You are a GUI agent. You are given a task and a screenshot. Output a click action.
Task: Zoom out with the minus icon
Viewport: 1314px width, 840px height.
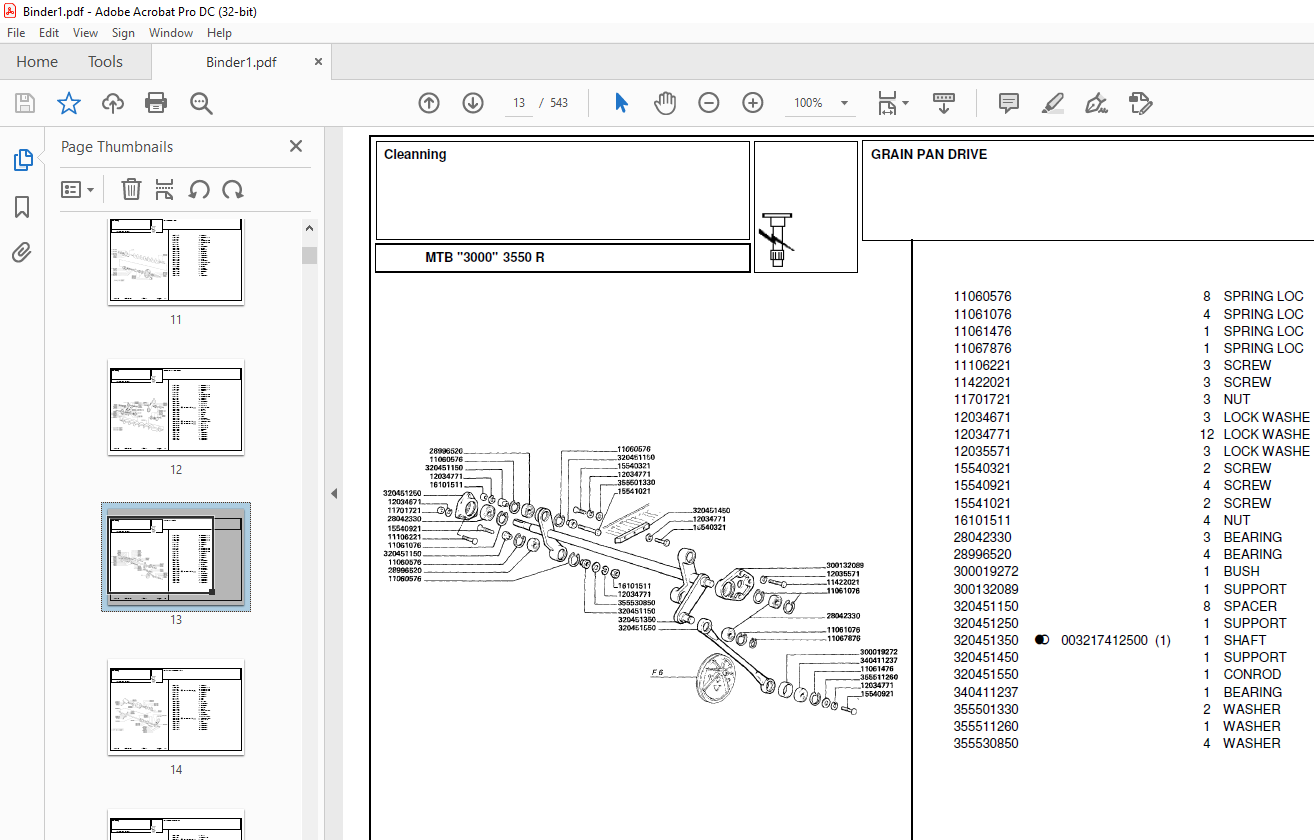[709, 103]
